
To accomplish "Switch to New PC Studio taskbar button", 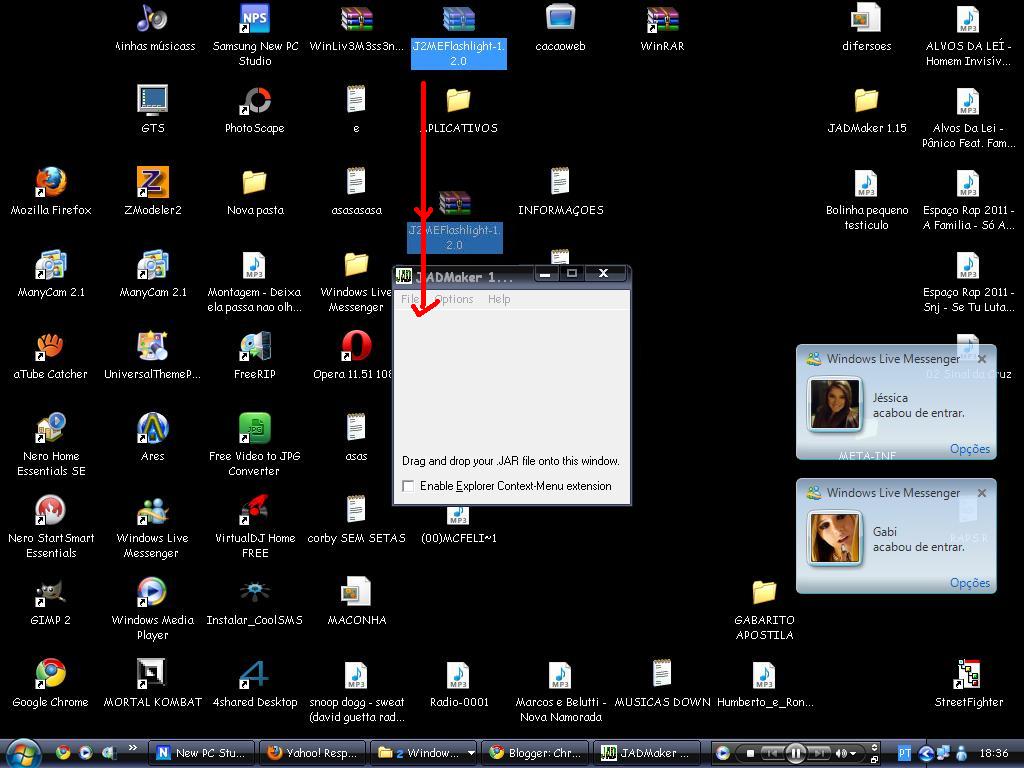I will pyautogui.click(x=202, y=753).
